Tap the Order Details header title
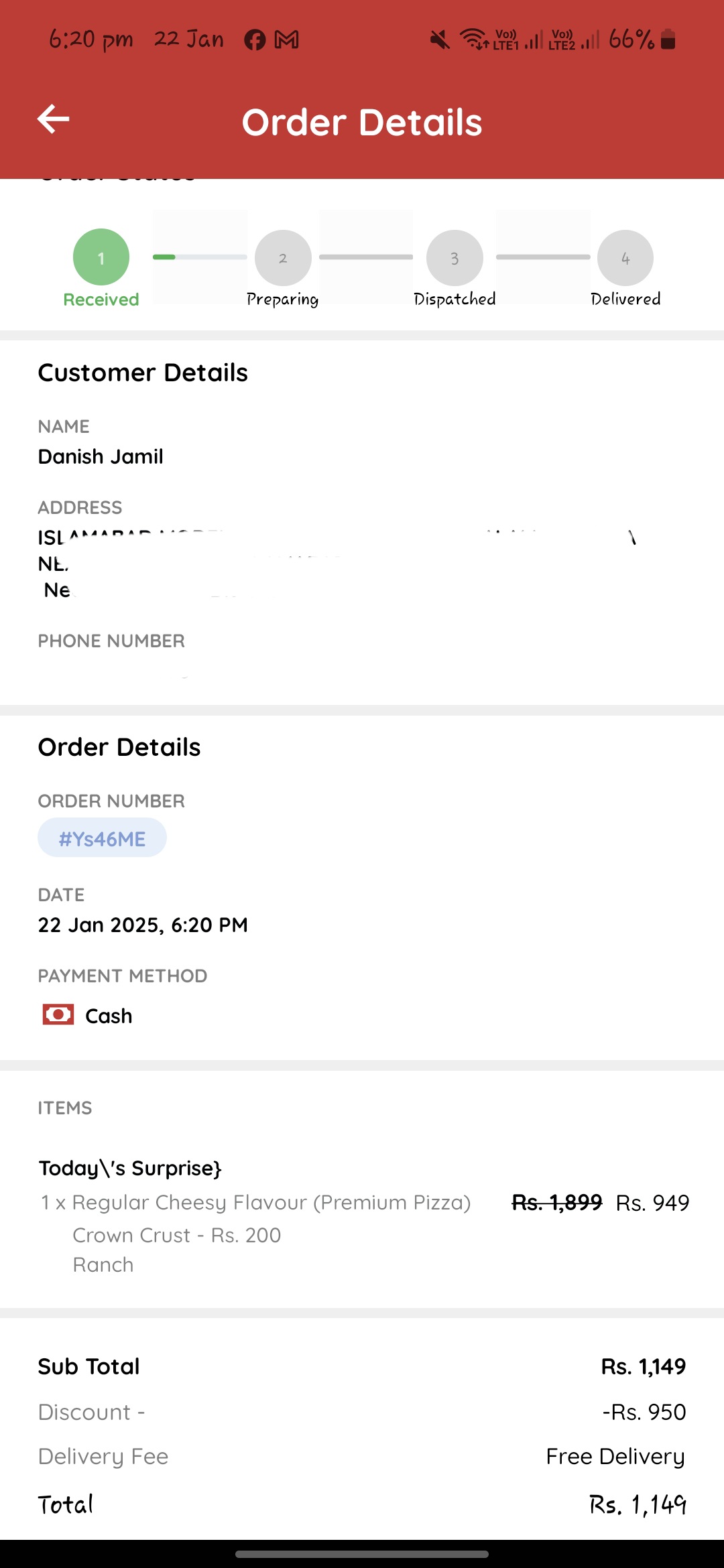 [x=362, y=123]
